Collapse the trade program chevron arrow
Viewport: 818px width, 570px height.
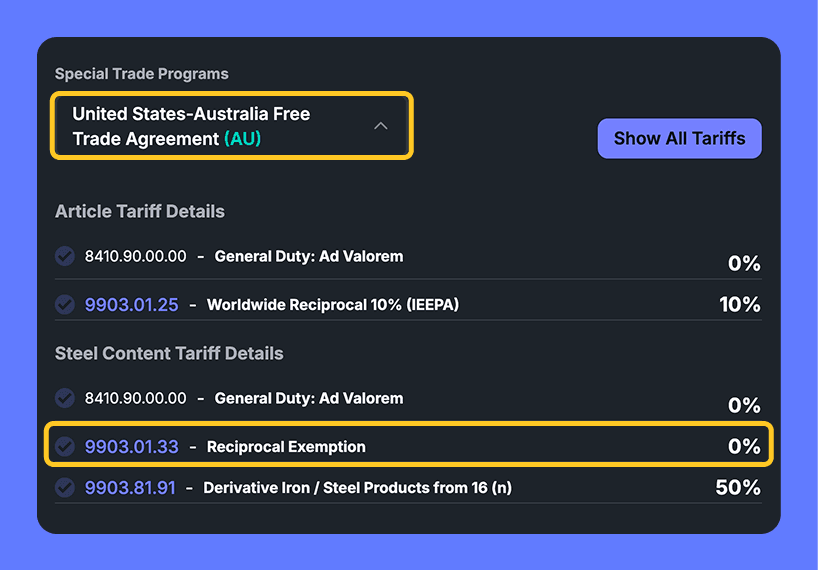380,126
